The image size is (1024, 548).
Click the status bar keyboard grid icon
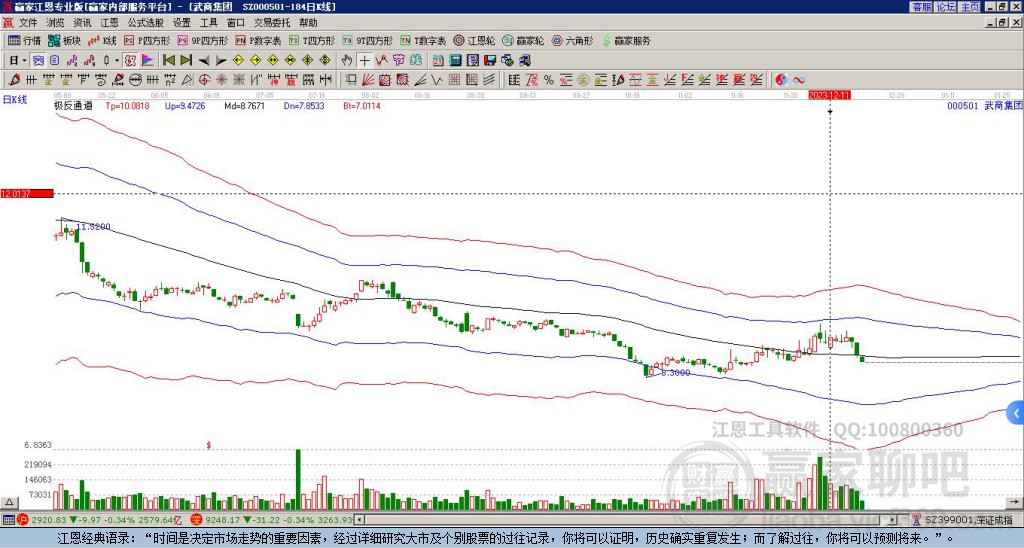point(8,520)
